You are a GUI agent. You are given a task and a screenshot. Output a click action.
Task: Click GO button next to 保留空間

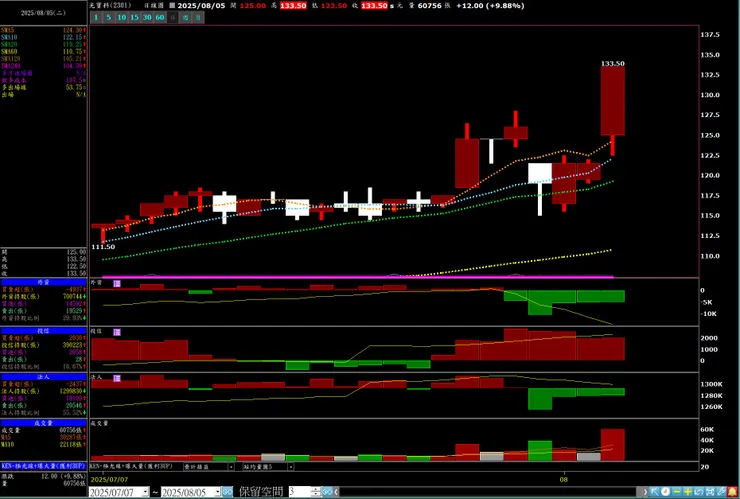point(327,492)
